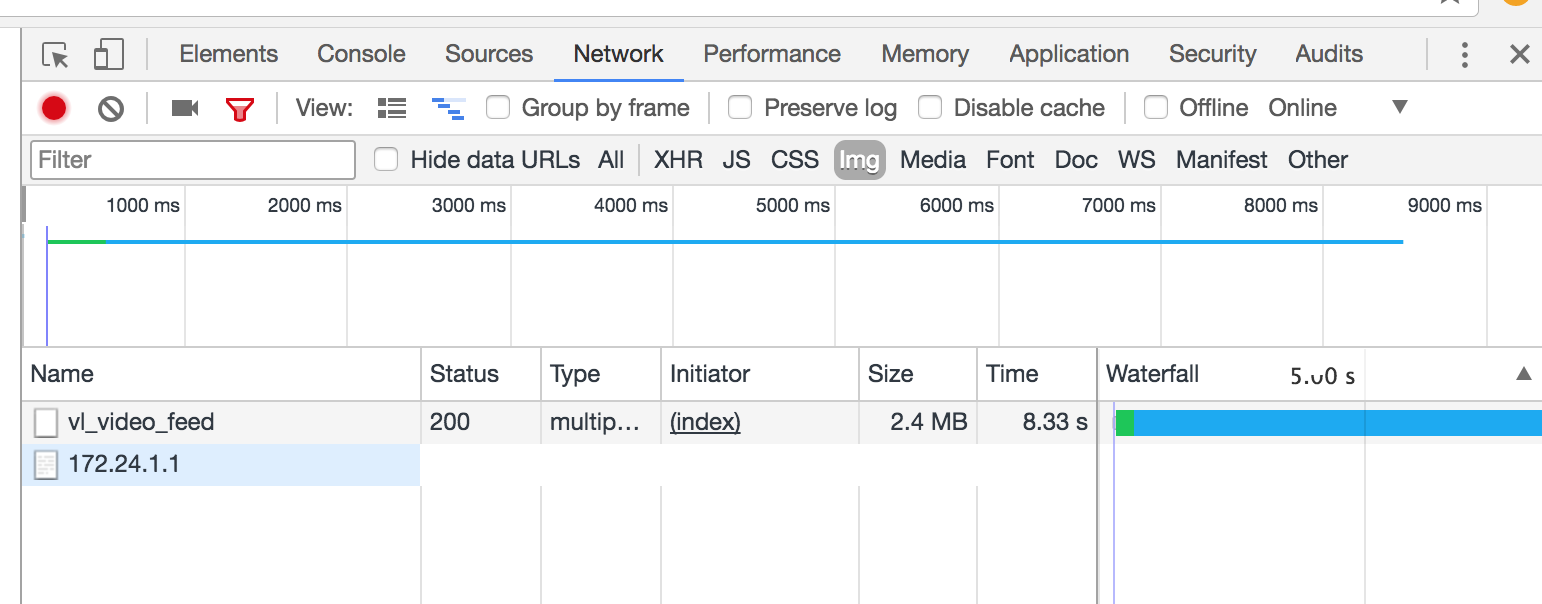Screen dimensions: 1542x604
Task: Open the Performance tab
Action: pyautogui.click(x=772, y=54)
